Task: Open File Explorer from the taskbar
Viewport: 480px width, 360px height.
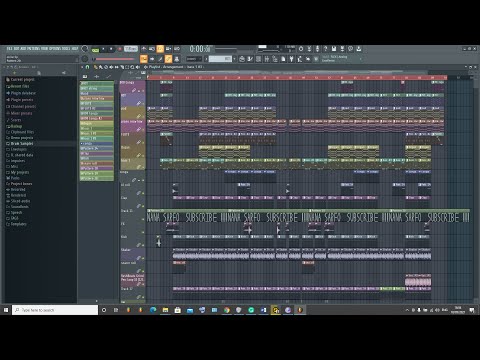Action: pos(165,310)
